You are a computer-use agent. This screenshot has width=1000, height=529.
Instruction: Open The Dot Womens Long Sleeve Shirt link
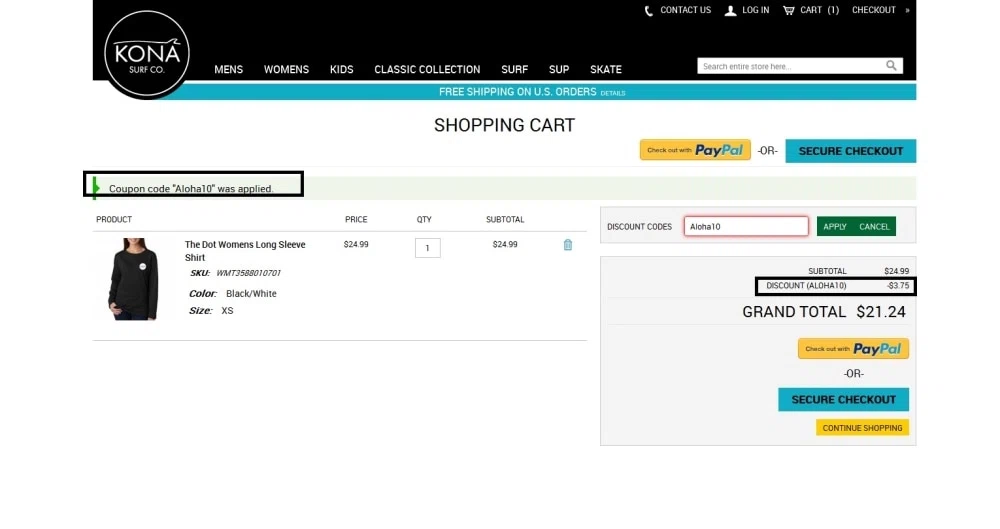(245, 251)
